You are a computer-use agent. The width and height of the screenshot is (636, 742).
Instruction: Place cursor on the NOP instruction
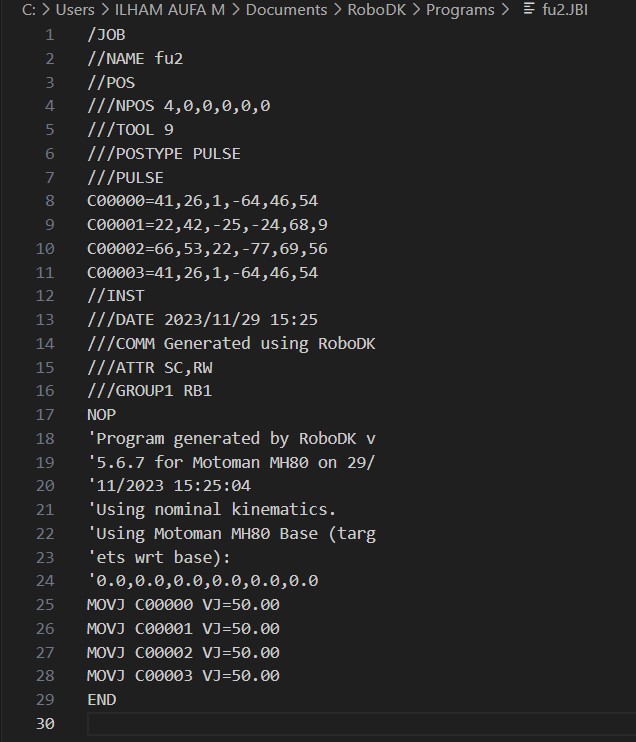click(102, 414)
